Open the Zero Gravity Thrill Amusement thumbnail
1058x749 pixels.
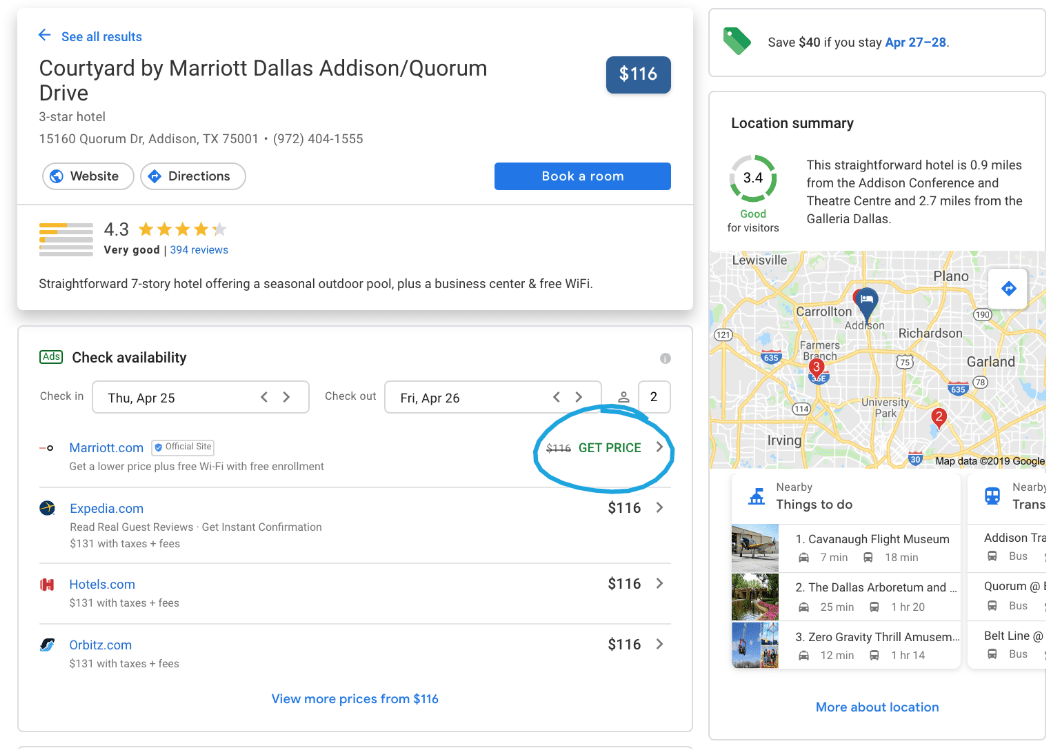pyautogui.click(x=755, y=645)
